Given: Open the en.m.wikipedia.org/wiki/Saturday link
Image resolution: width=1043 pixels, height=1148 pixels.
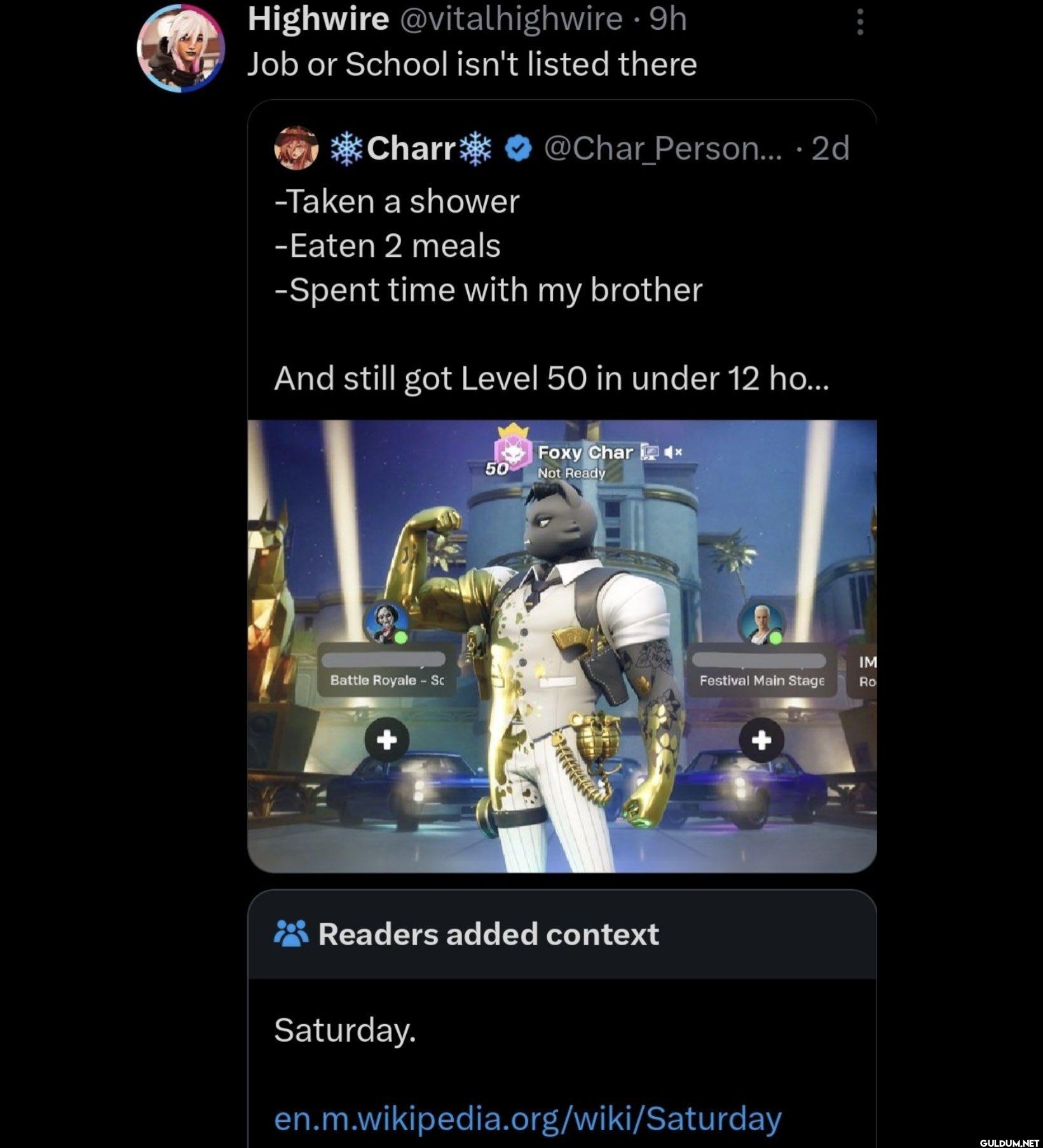Looking at the screenshot, I should (528, 1118).
